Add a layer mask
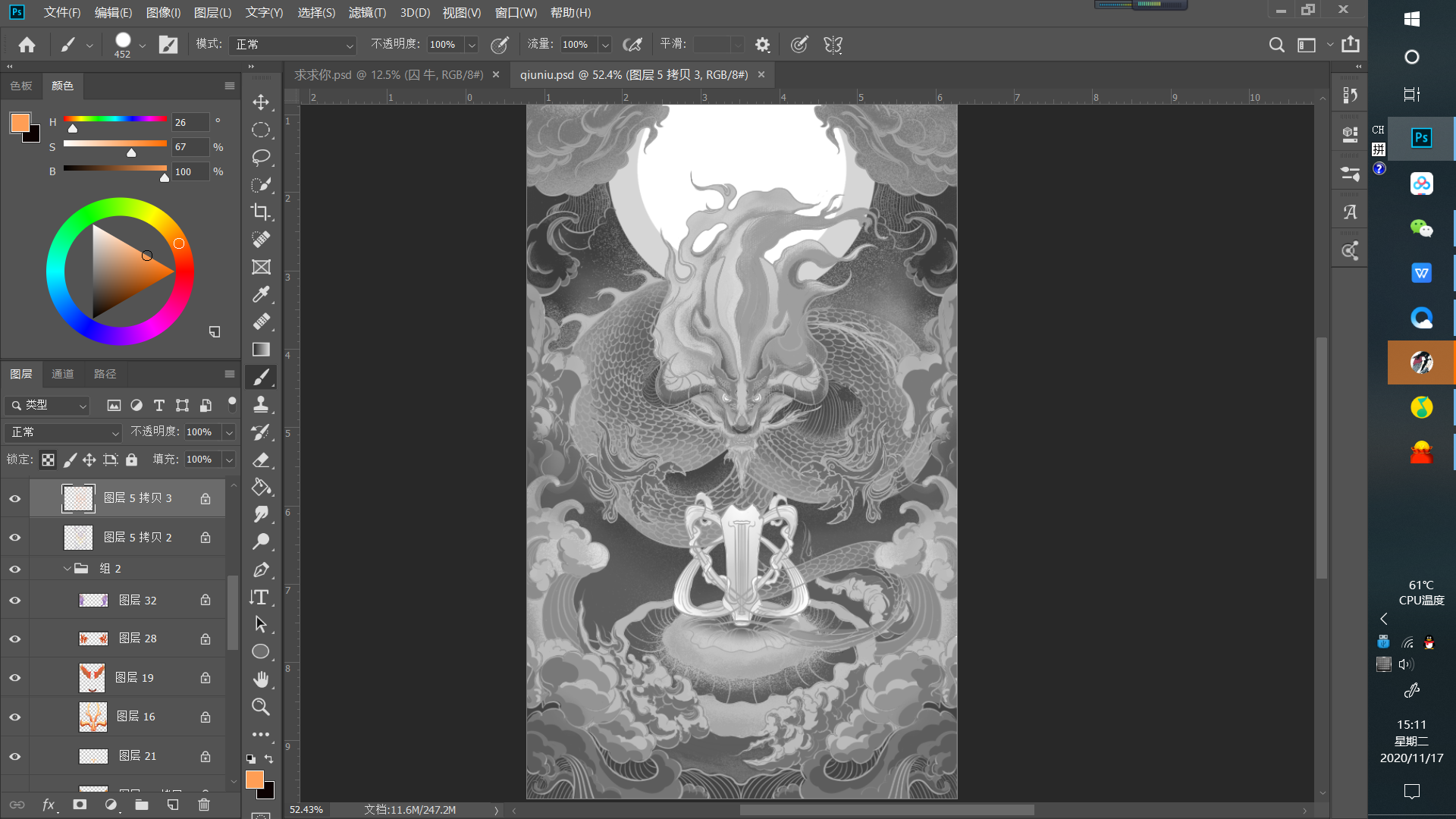Image resolution: width=1456 pixels, height=819 pixels. coord(80,805)
